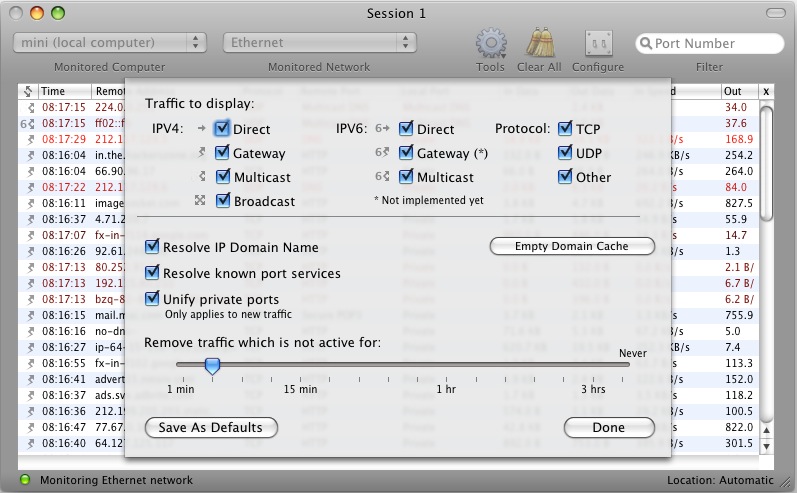
Task: Uncheck the IPv4 Gateway checkbox
Action: [x=222, y=153]
